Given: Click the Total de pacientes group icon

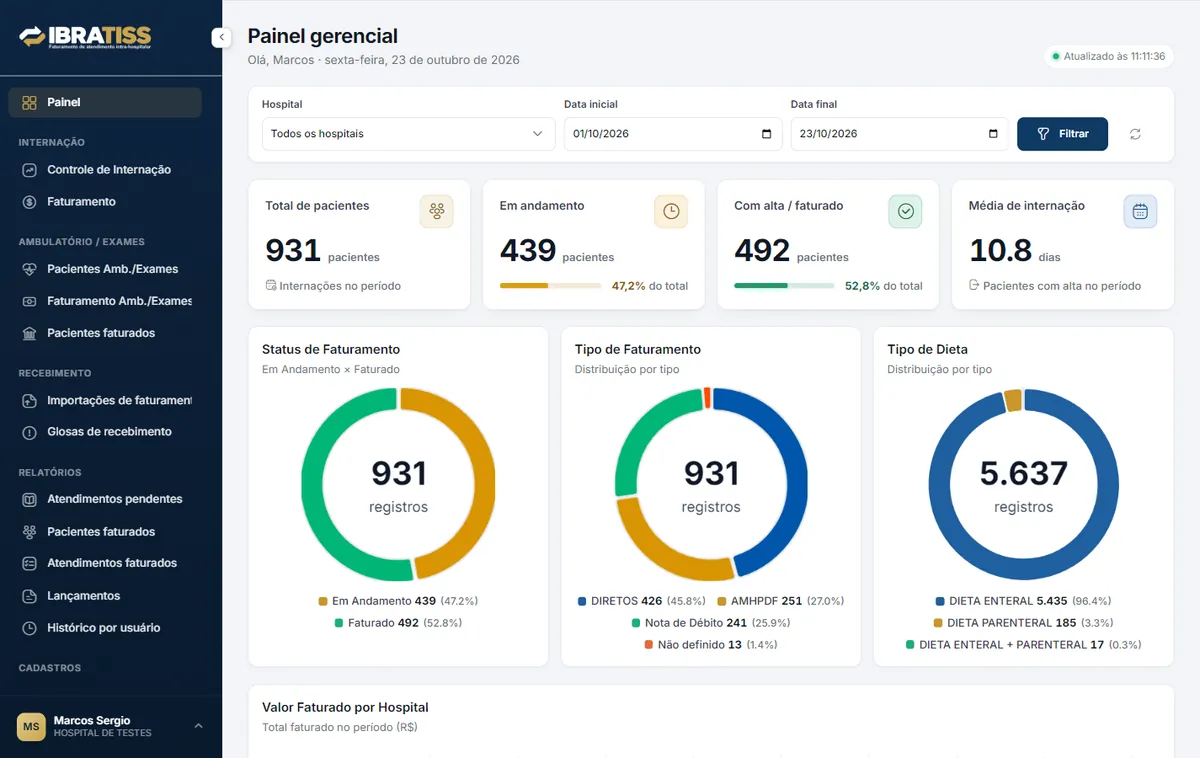Looking at the screenshot, I should [x=437, y=211].
